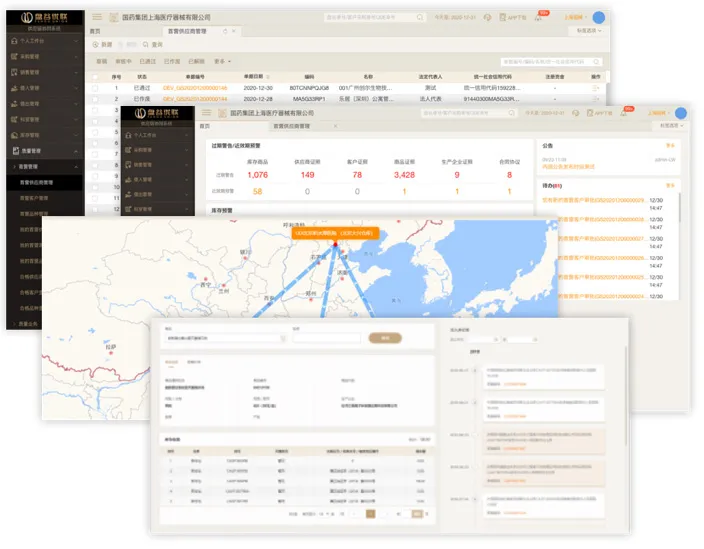Click the search field above the supplier table

tap(551, 61)
